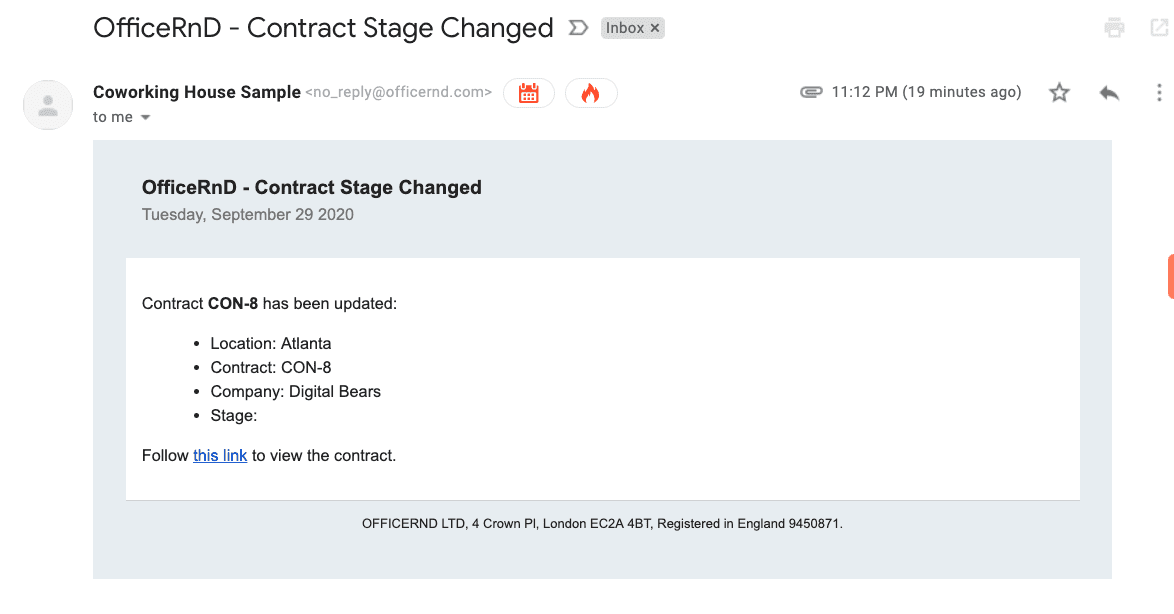The image size is (1174, 614).
Task: Follow "this link" to view the contract
Action: [220, 455]
